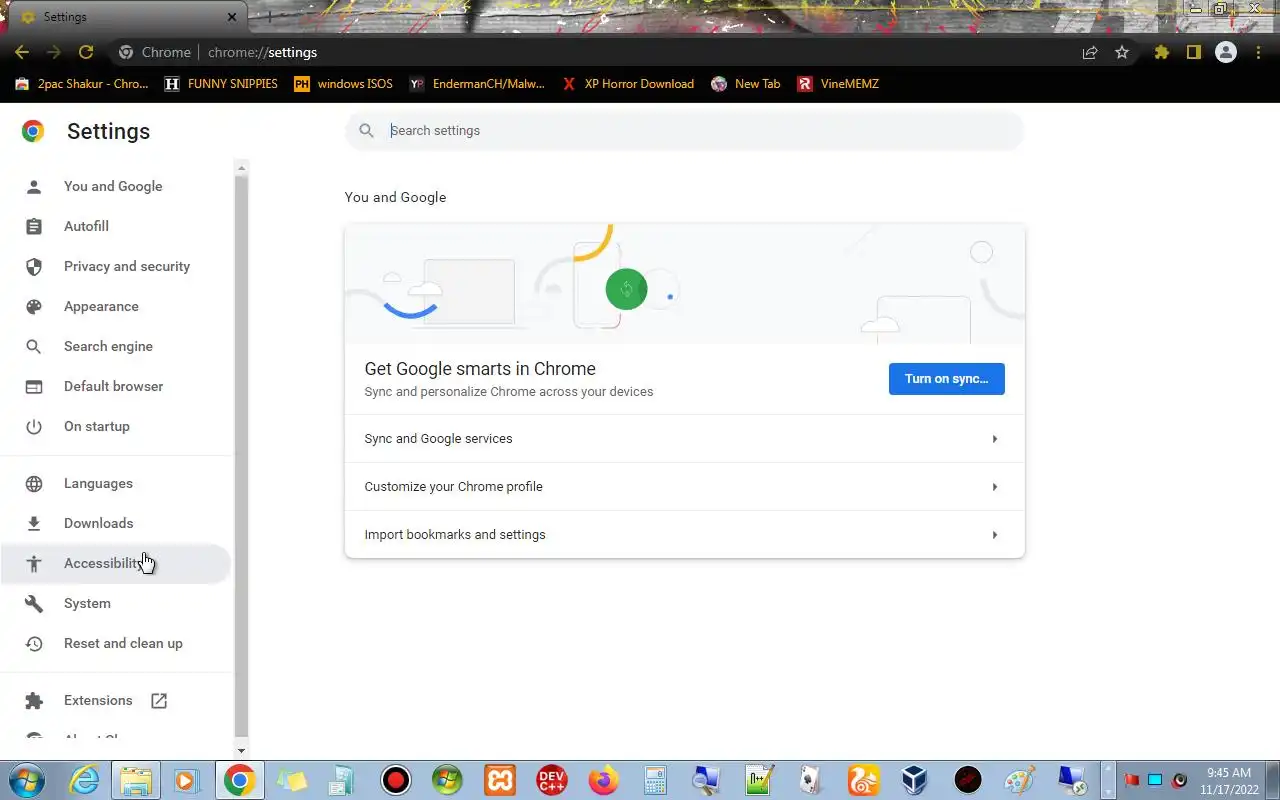
Task: Open Windows Start menu orb
Action: [x=25, y=780]
